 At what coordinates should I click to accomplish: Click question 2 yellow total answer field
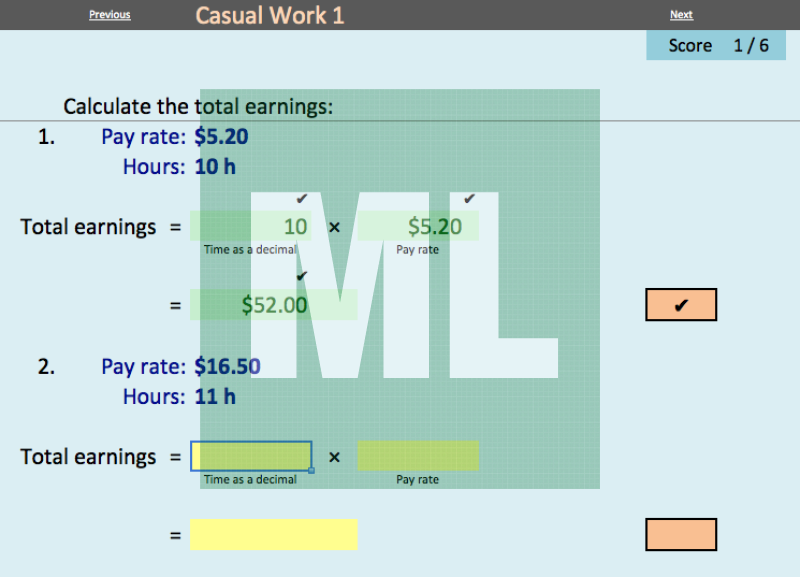[273, 534]
